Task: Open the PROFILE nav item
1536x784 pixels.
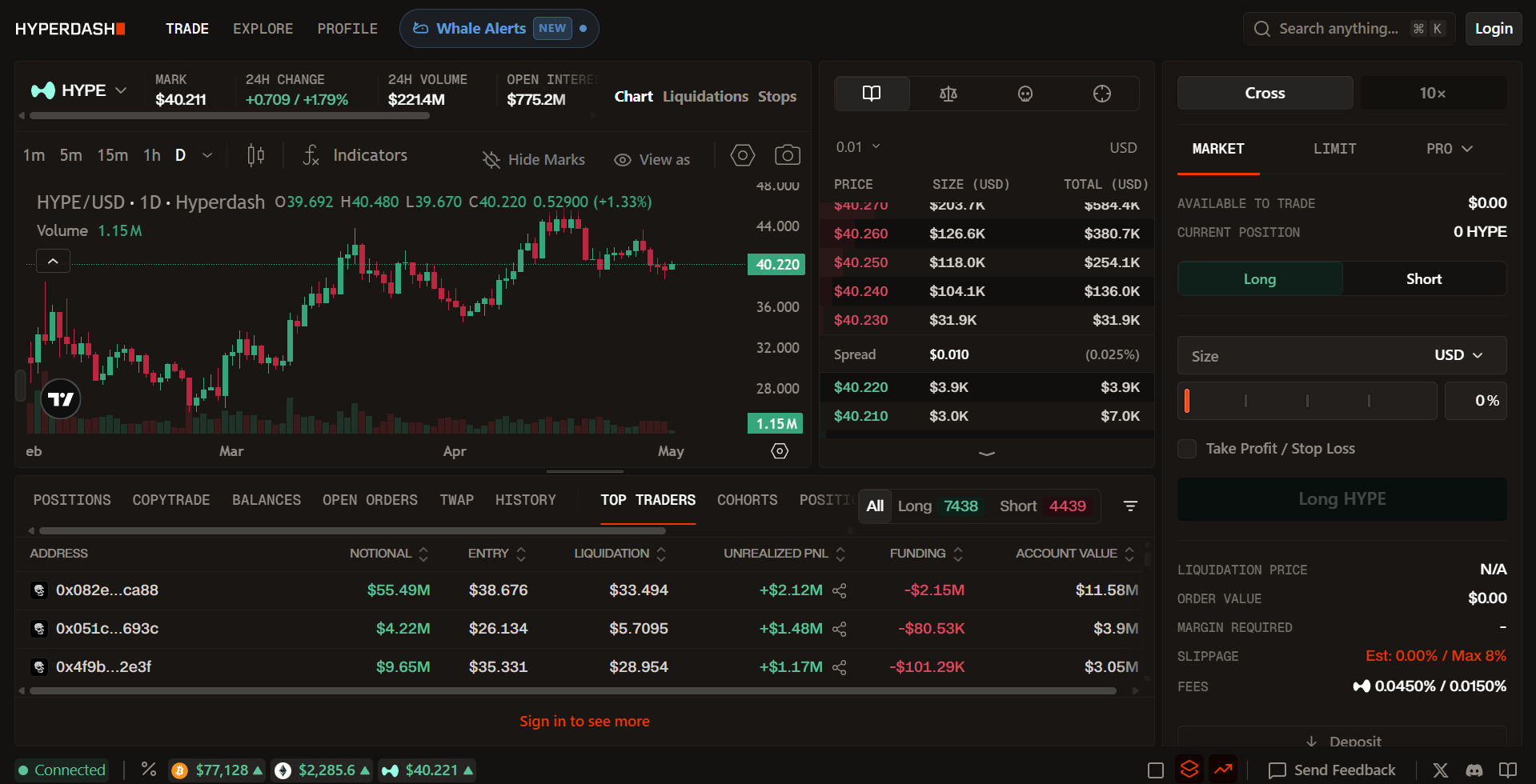Action: tap(347, 29)
